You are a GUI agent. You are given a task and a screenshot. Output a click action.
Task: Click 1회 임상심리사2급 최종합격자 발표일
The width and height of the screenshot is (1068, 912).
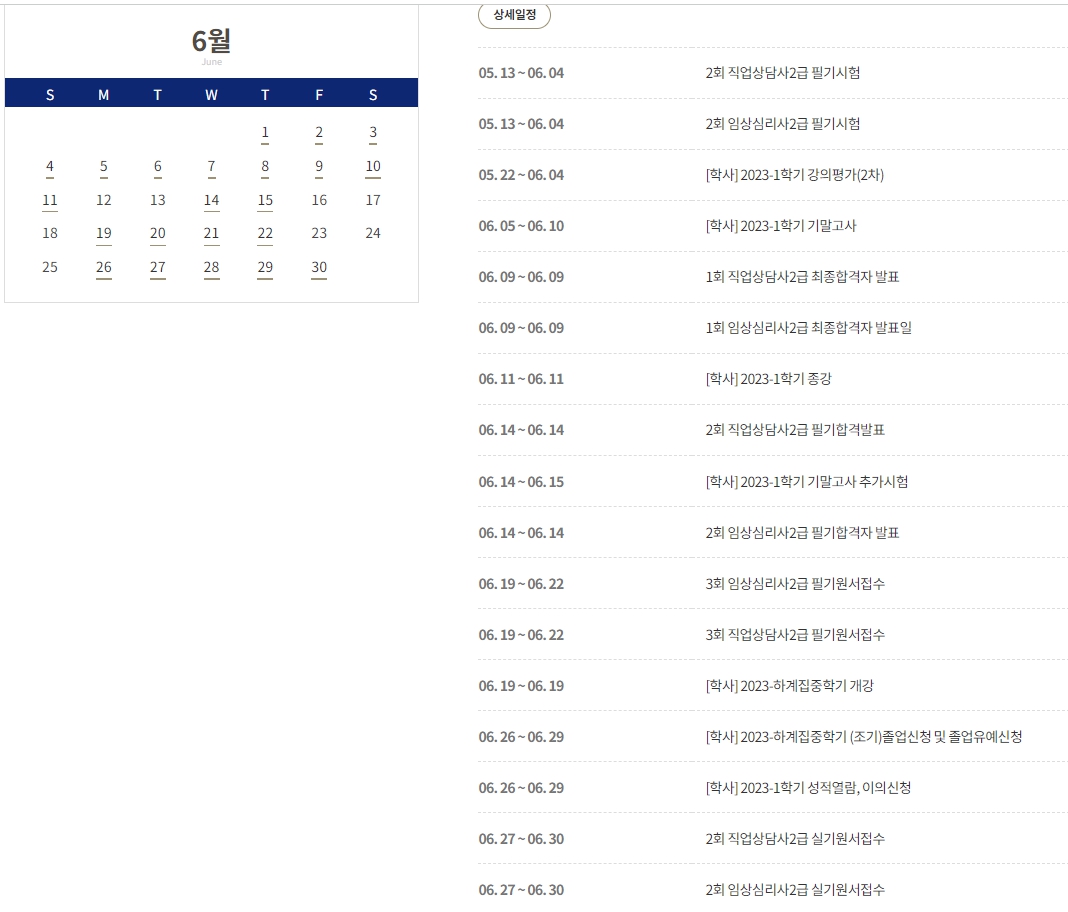tap(808, 328)
